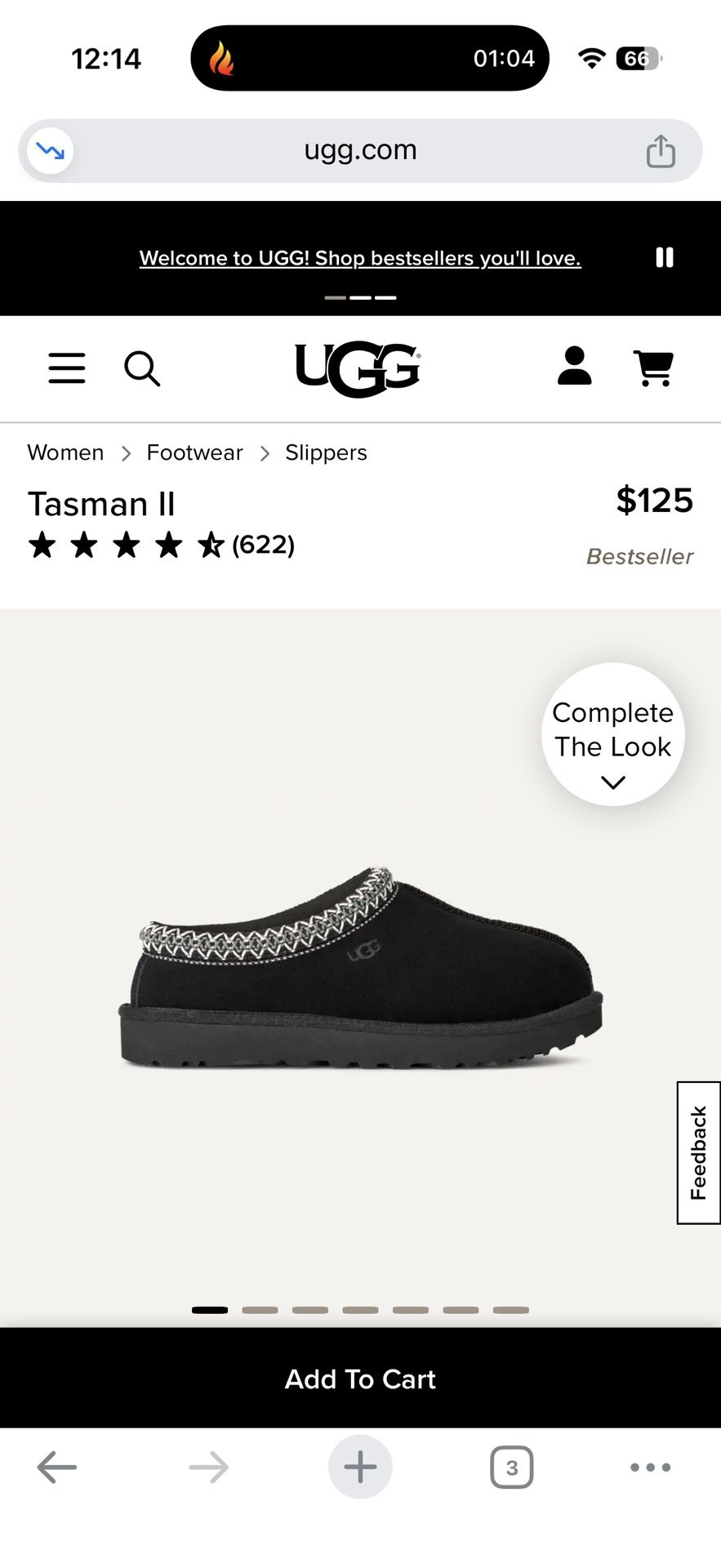
Task: Tap the search magnifier icon
Action: [x=142, y=368]
